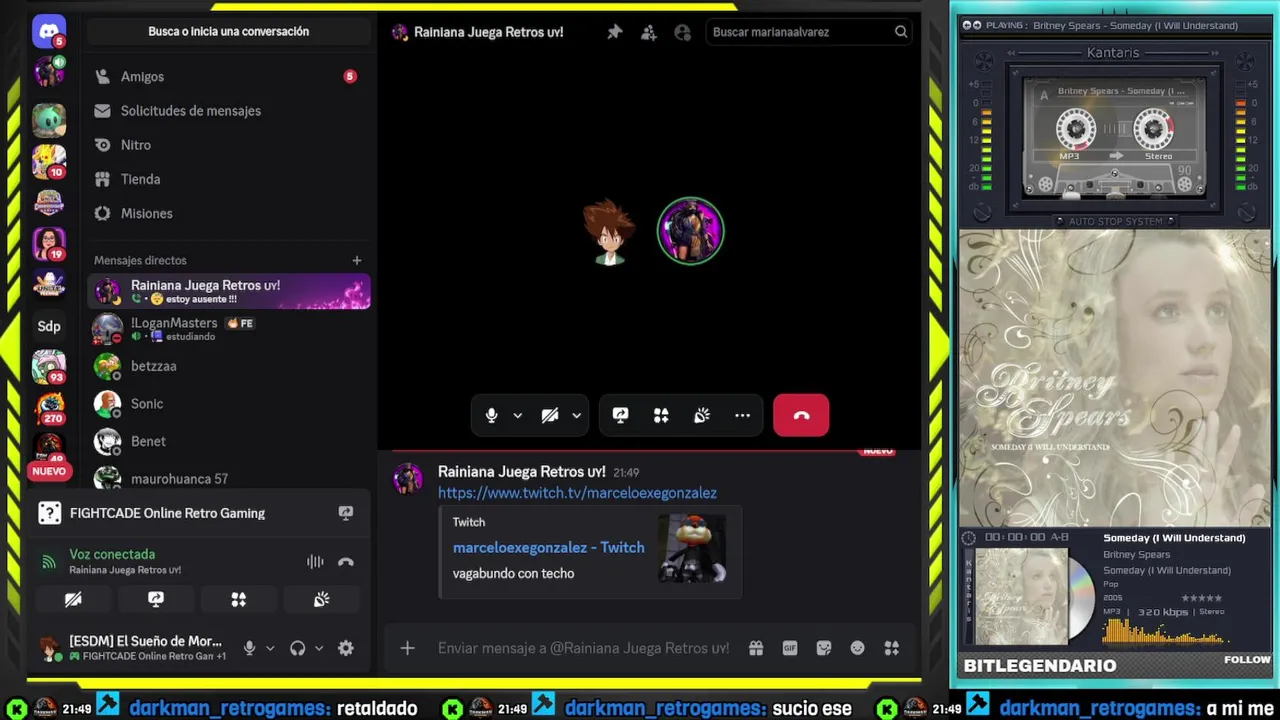Screen dimensions: 1280x720
Task: Click brown-haired user's avatar in the call
Action: (608, 232)
